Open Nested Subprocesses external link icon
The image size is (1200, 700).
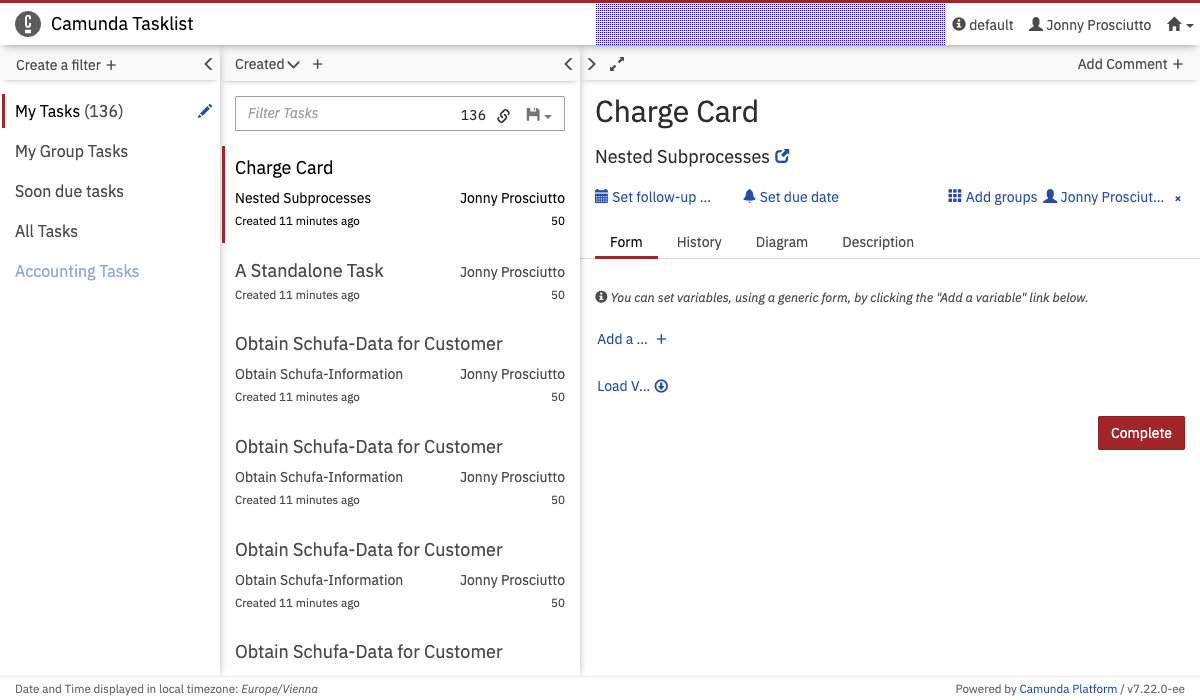[x=783, y=156]
